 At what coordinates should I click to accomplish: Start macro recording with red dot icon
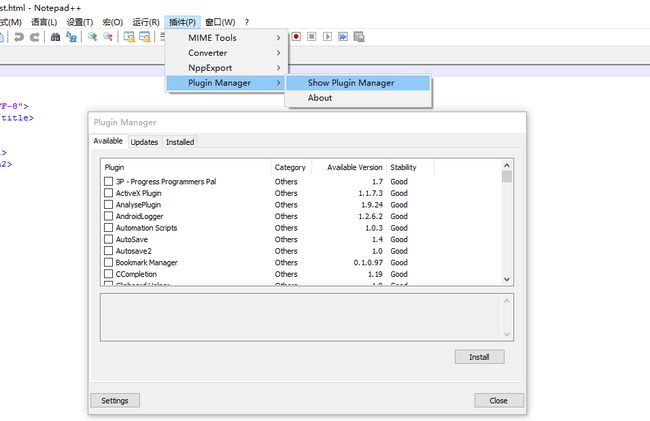pyautogui.click(x=296, y=37)
